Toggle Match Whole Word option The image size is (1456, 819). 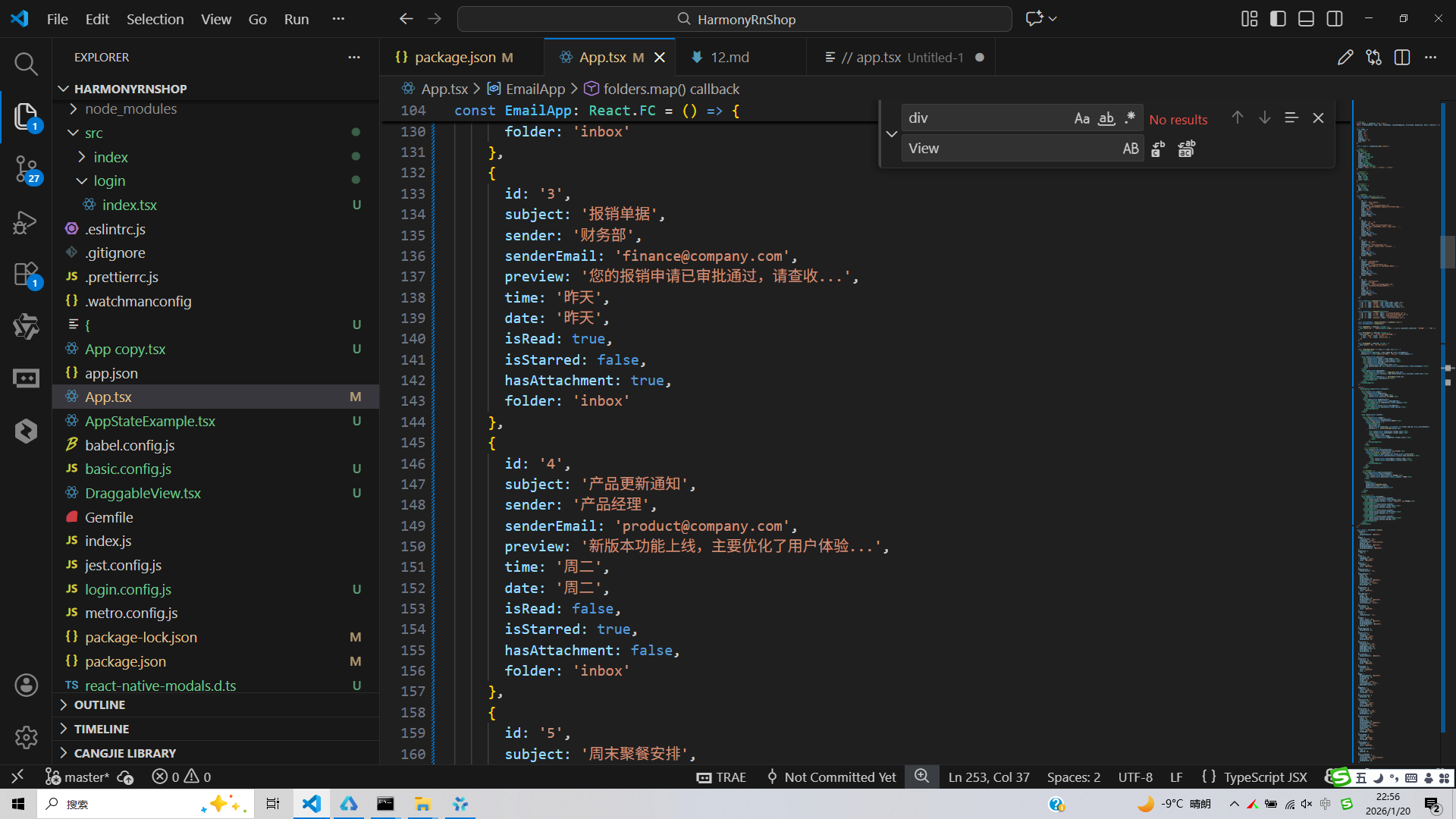click(x=1106, y=118)
